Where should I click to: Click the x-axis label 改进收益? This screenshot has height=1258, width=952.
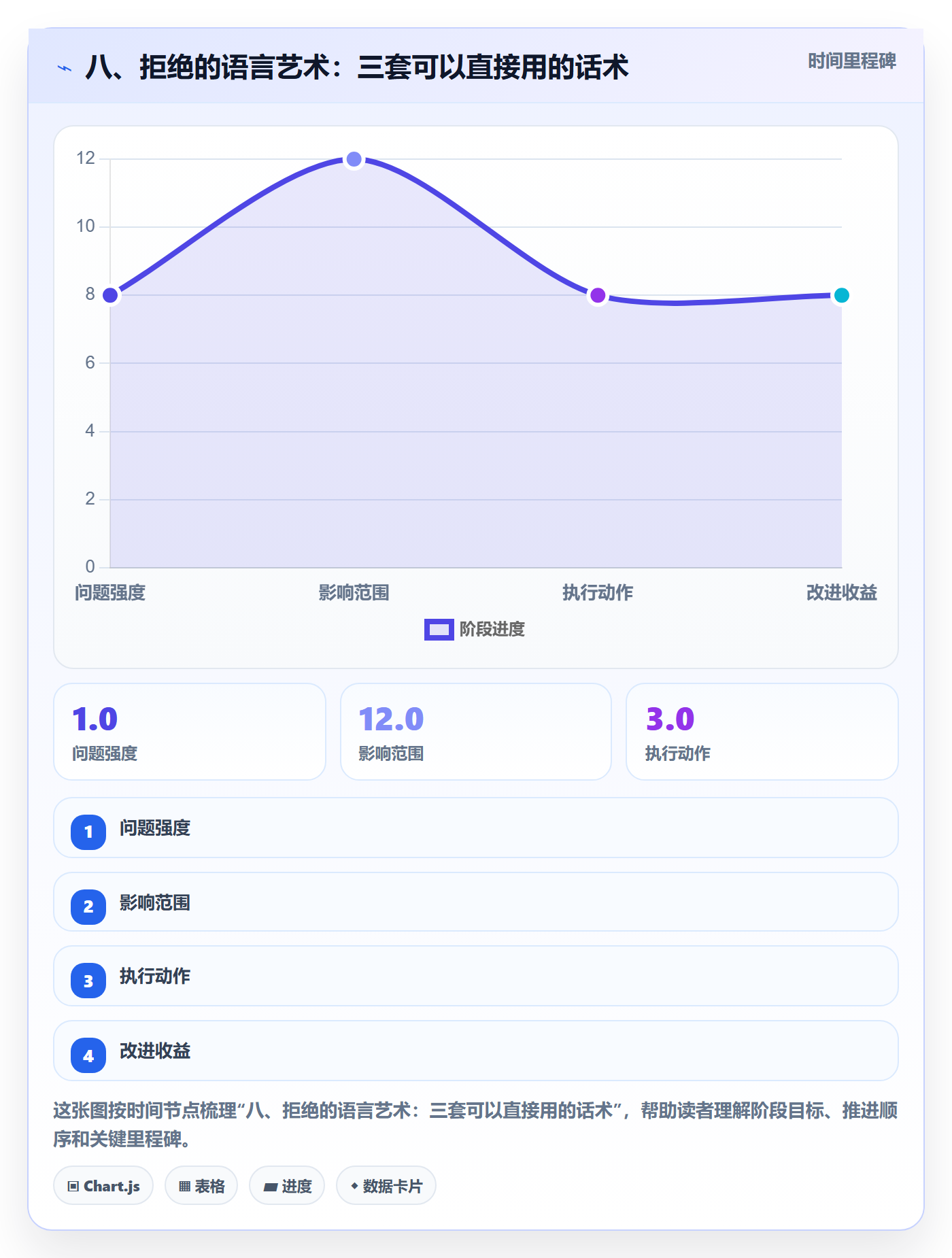click(x=841, y=593)
